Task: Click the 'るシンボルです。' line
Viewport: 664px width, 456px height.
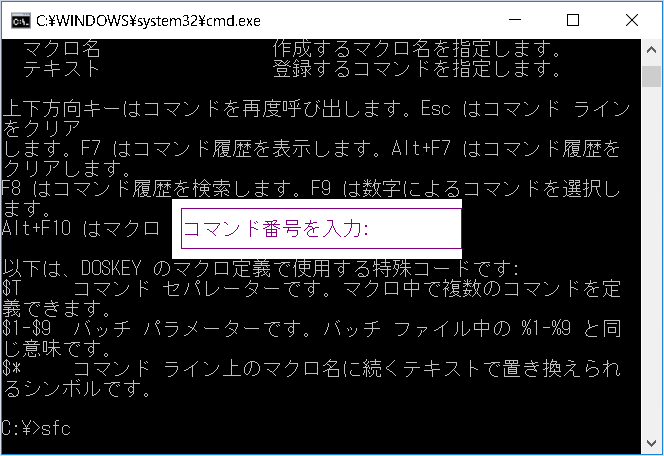Action: click(x=76, y=388)
